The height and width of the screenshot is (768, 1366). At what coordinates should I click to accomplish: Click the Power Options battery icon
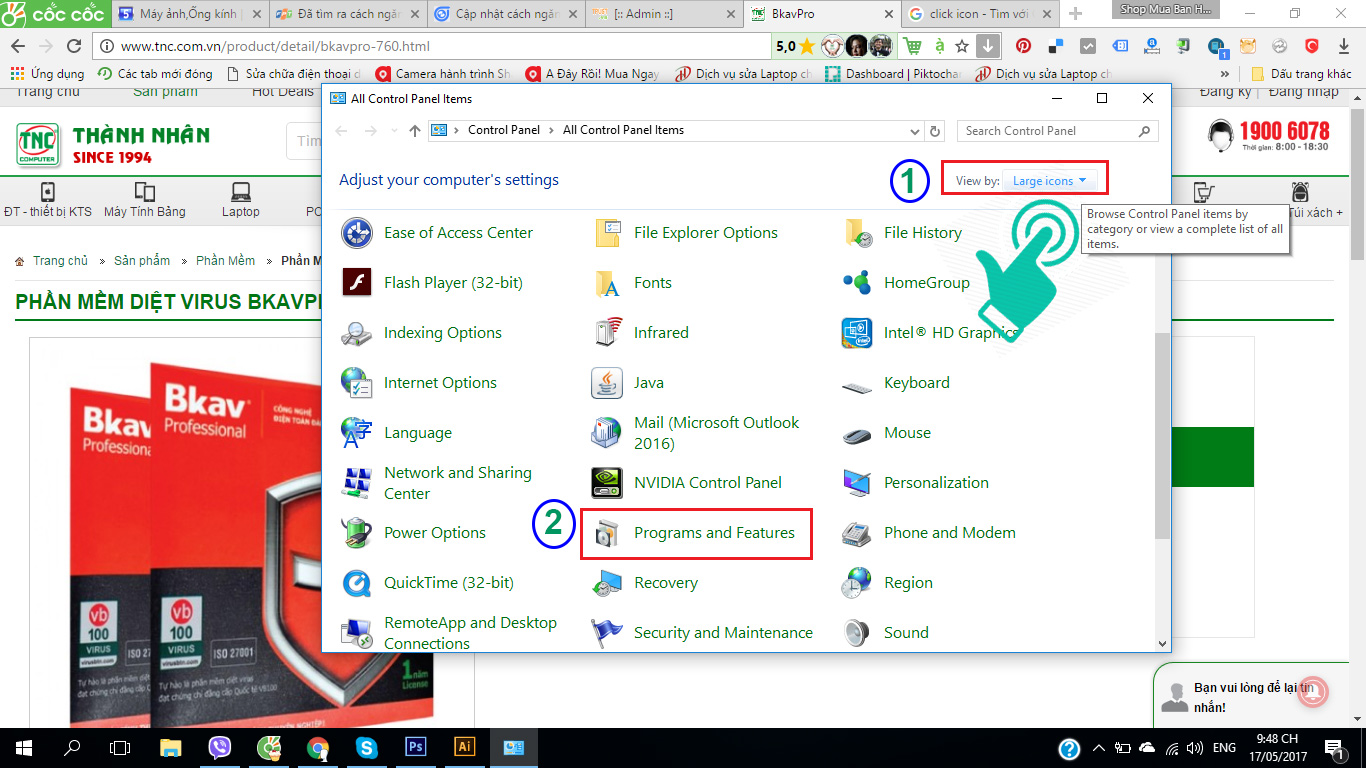[x=357, y=533]
